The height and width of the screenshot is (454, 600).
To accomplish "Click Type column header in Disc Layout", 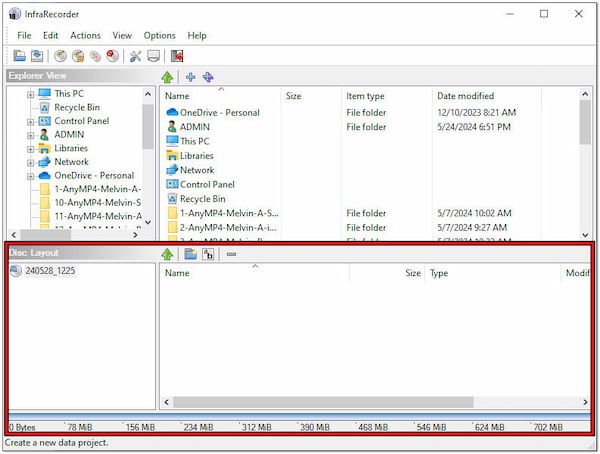I will (492, 273).
